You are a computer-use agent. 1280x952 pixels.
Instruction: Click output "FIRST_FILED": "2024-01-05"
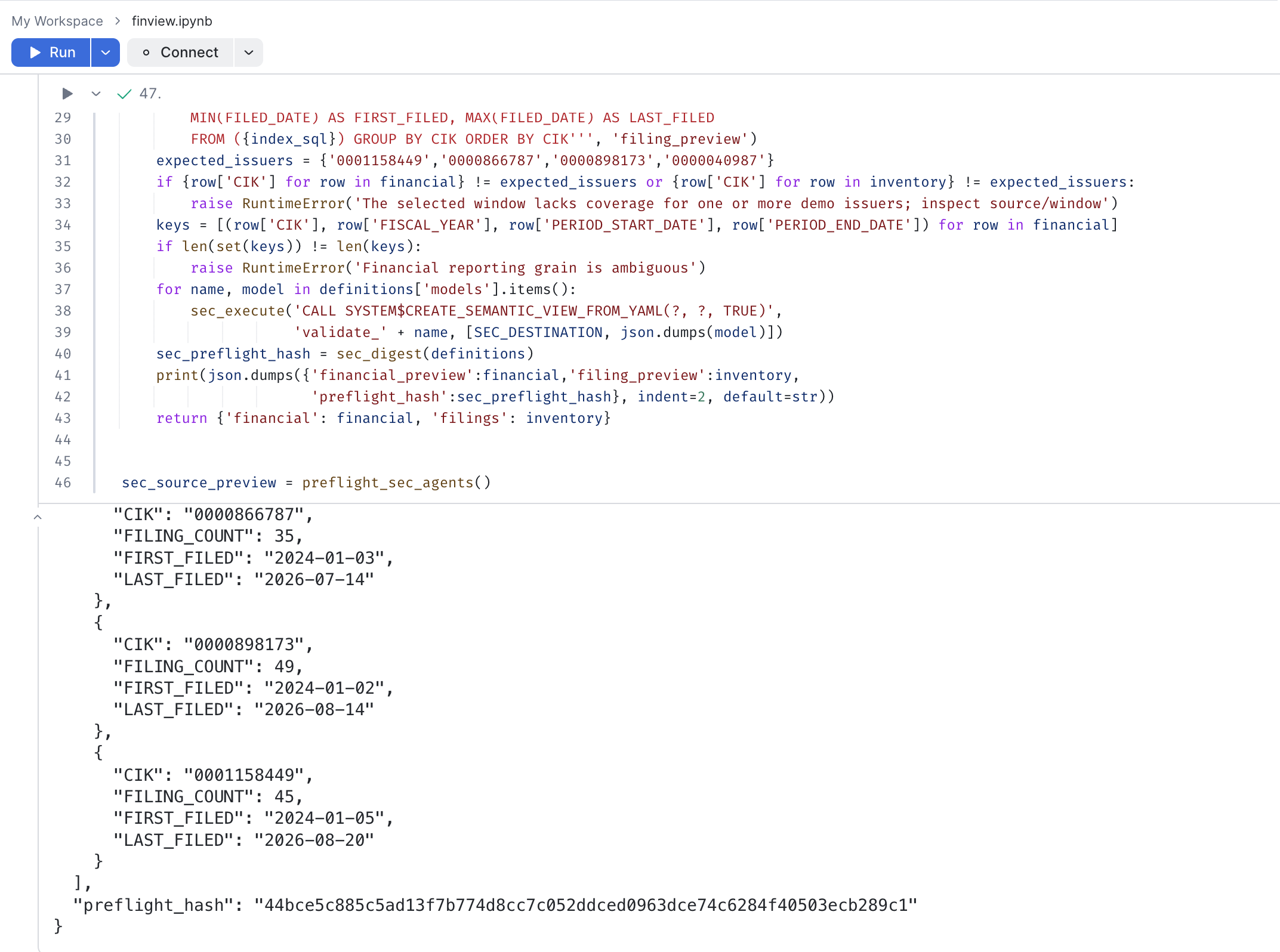pyautogui.click(x=254, y=818)
